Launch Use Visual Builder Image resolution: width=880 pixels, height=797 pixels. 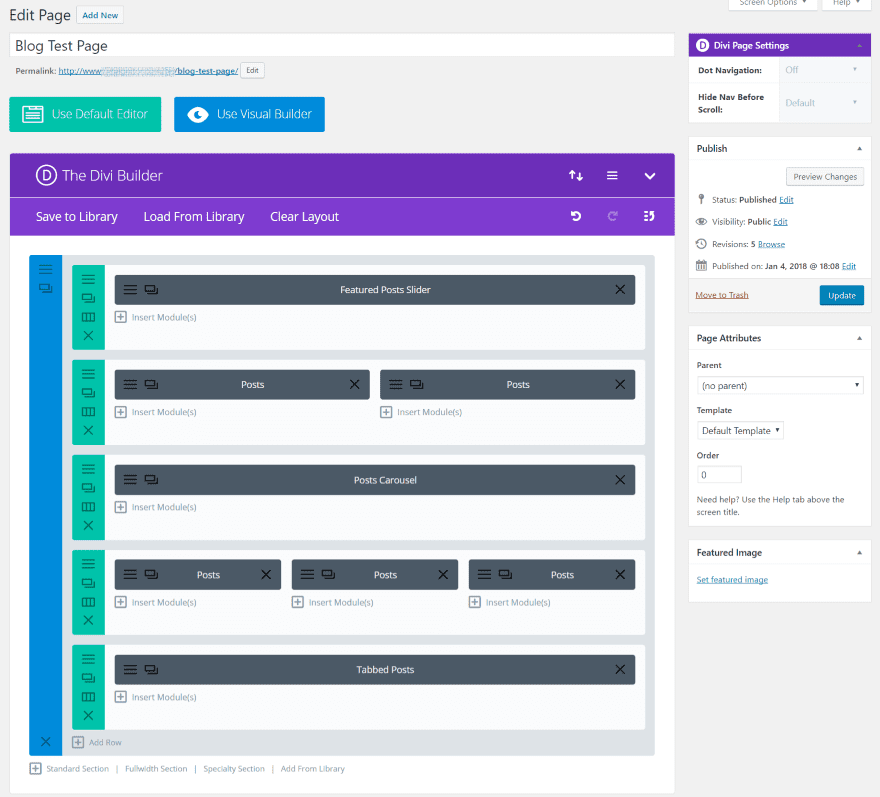pos(249,114)
